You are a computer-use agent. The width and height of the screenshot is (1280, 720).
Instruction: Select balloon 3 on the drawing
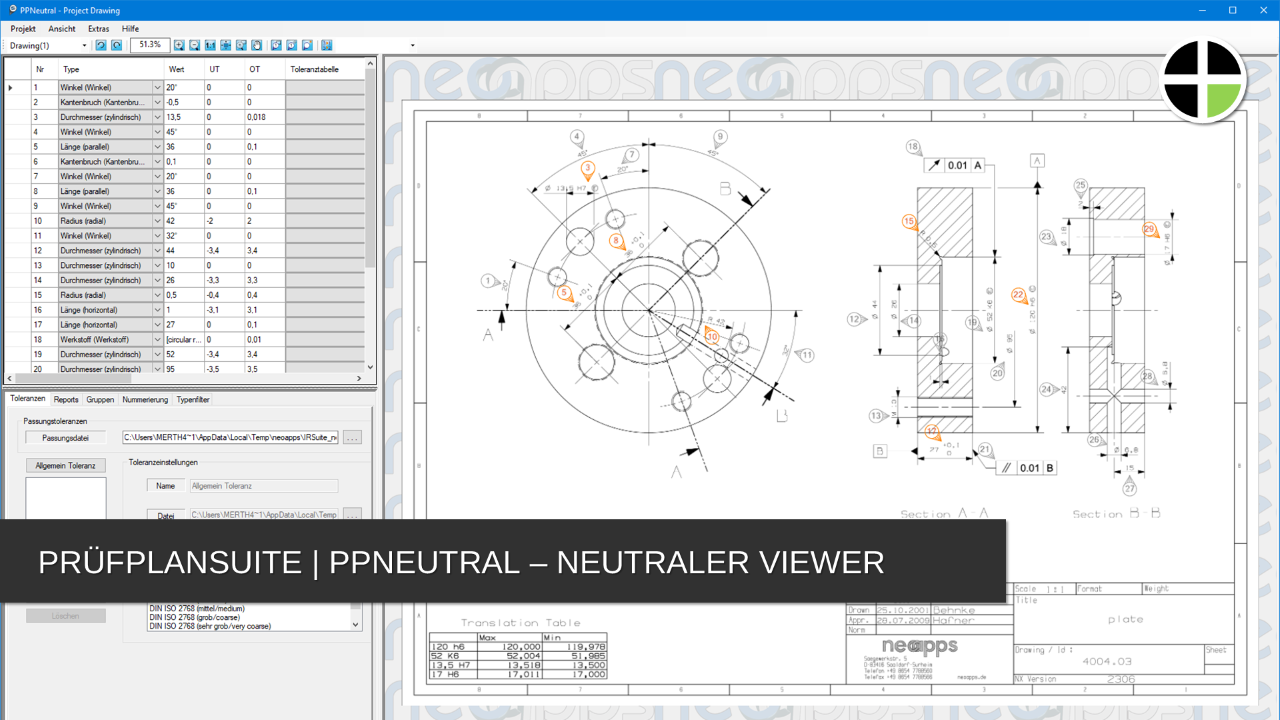588,168
